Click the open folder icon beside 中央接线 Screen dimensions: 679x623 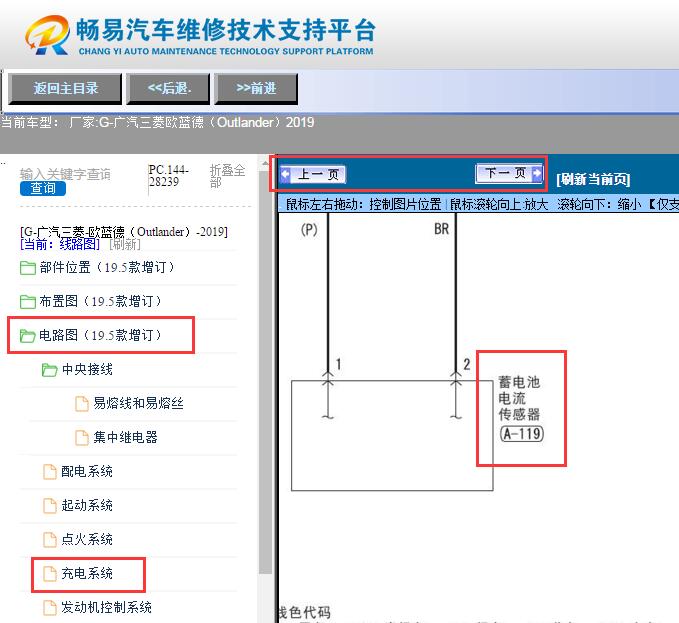click(49, 370)
